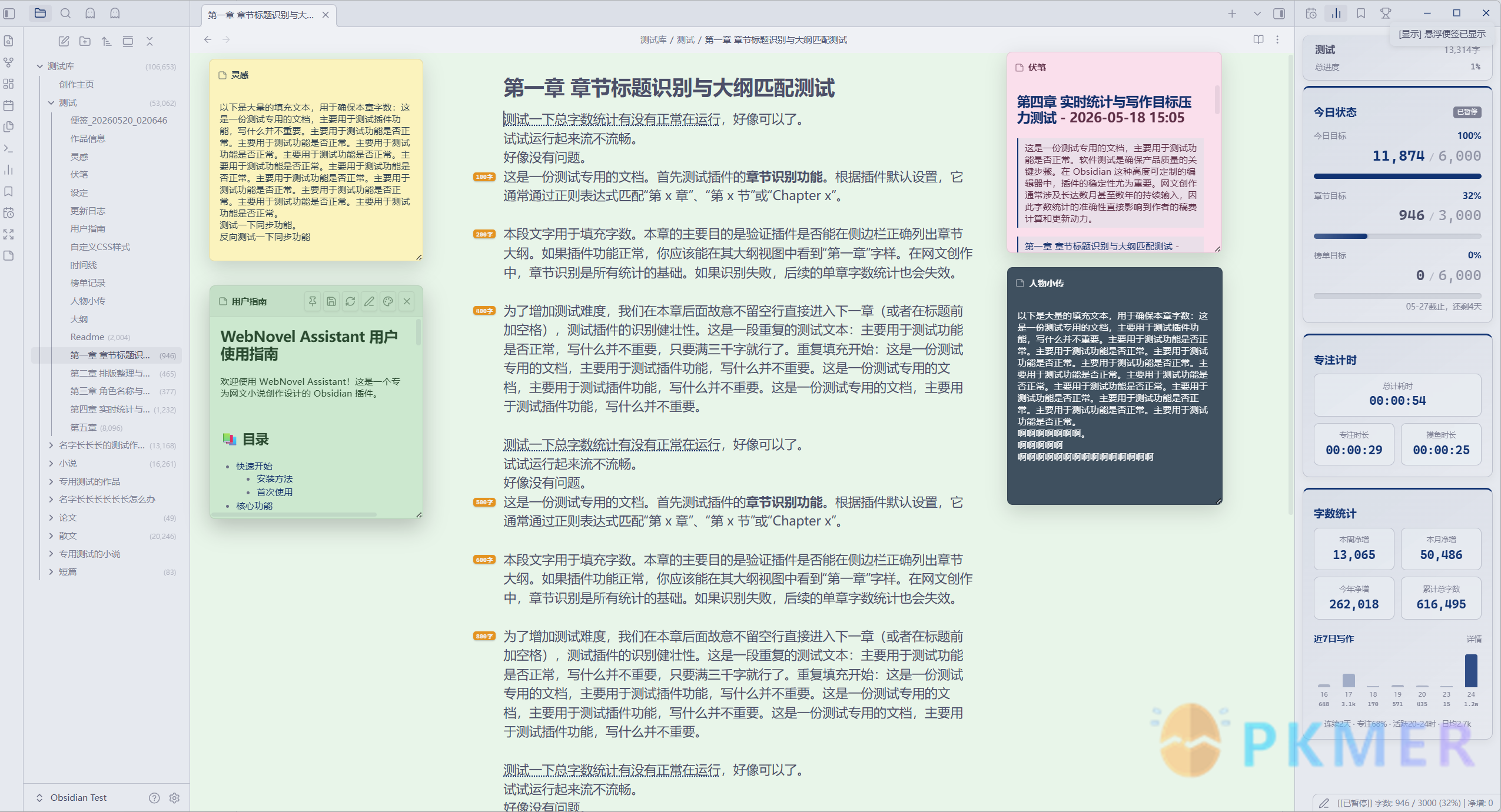Expand the 短篇 folder
1501x812 pixels.
[x=51, y=572]
